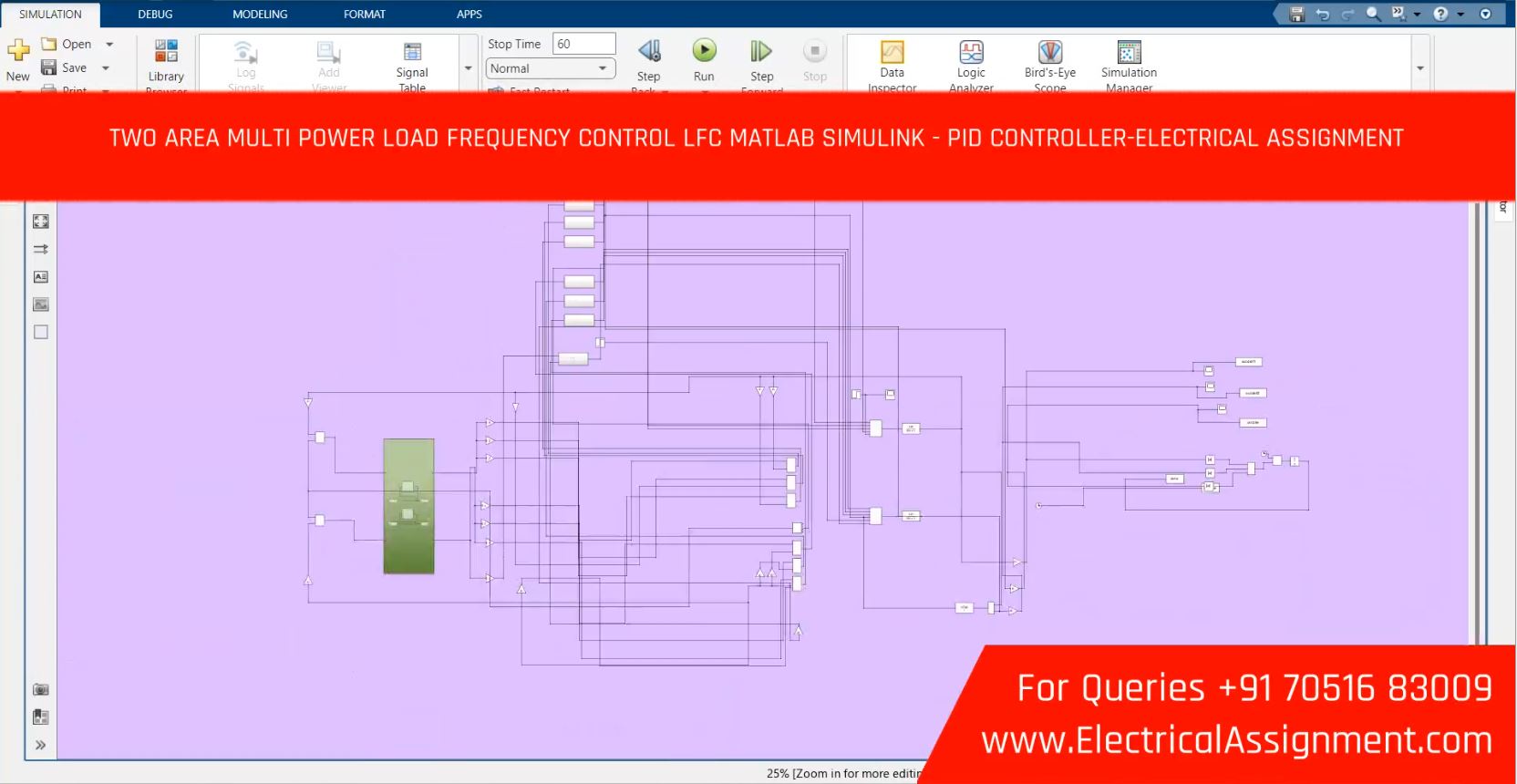Switch to the MODELING tab
Viewport: 1517px width, 784px height.
coord(260,14)
